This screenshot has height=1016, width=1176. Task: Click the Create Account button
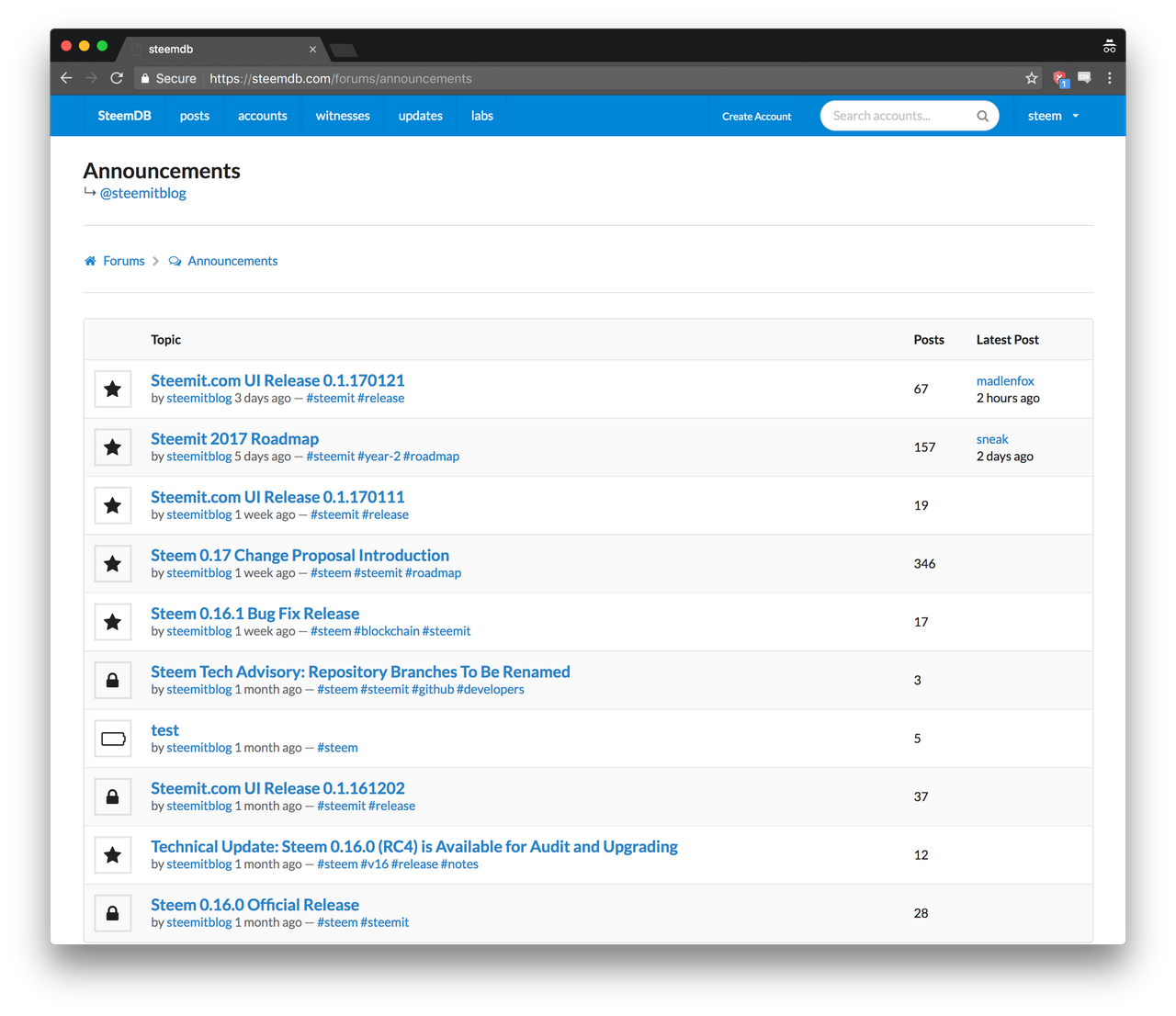click(756, 116)
